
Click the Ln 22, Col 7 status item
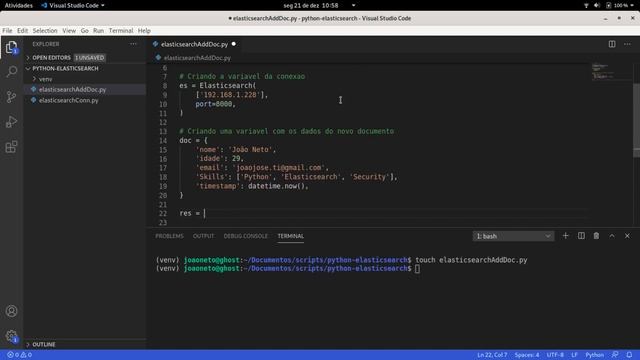click(492, 355)
